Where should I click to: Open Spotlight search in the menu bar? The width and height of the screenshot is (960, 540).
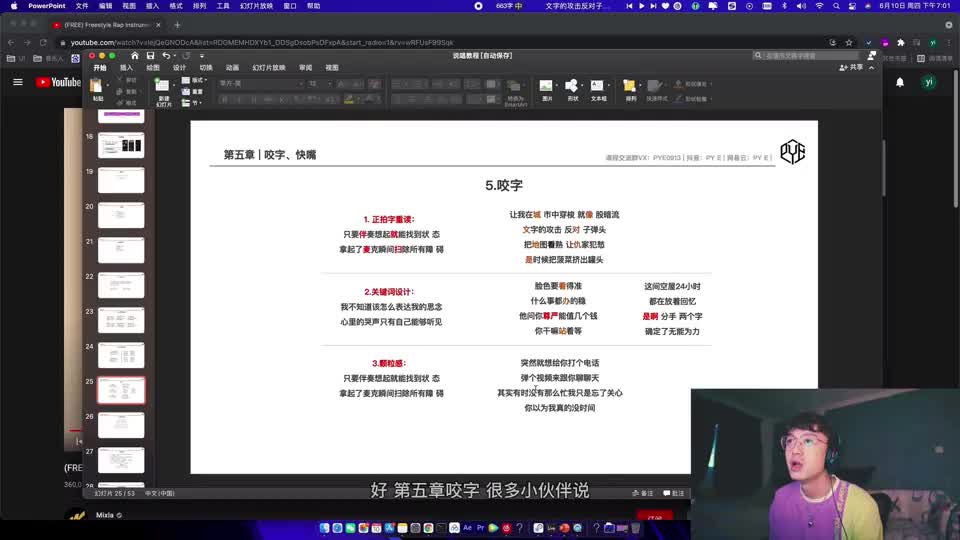coord(836,6)
